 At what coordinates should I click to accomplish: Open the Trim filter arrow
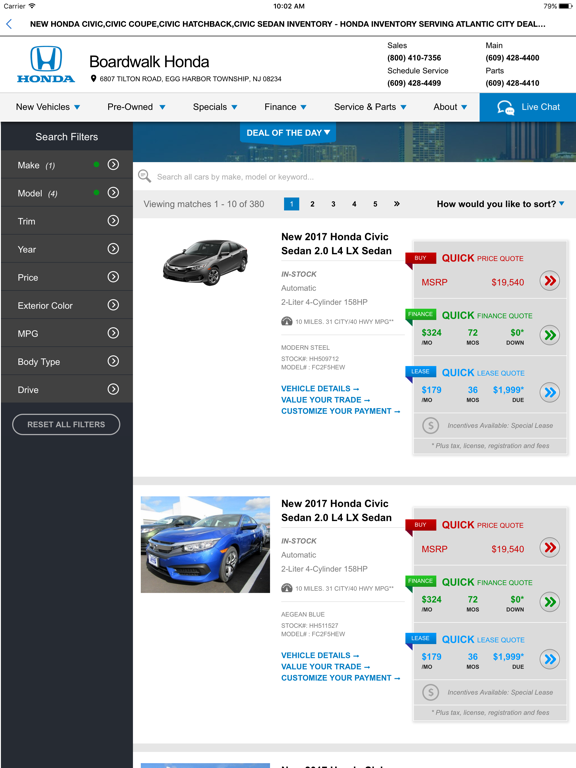(113, 221)
